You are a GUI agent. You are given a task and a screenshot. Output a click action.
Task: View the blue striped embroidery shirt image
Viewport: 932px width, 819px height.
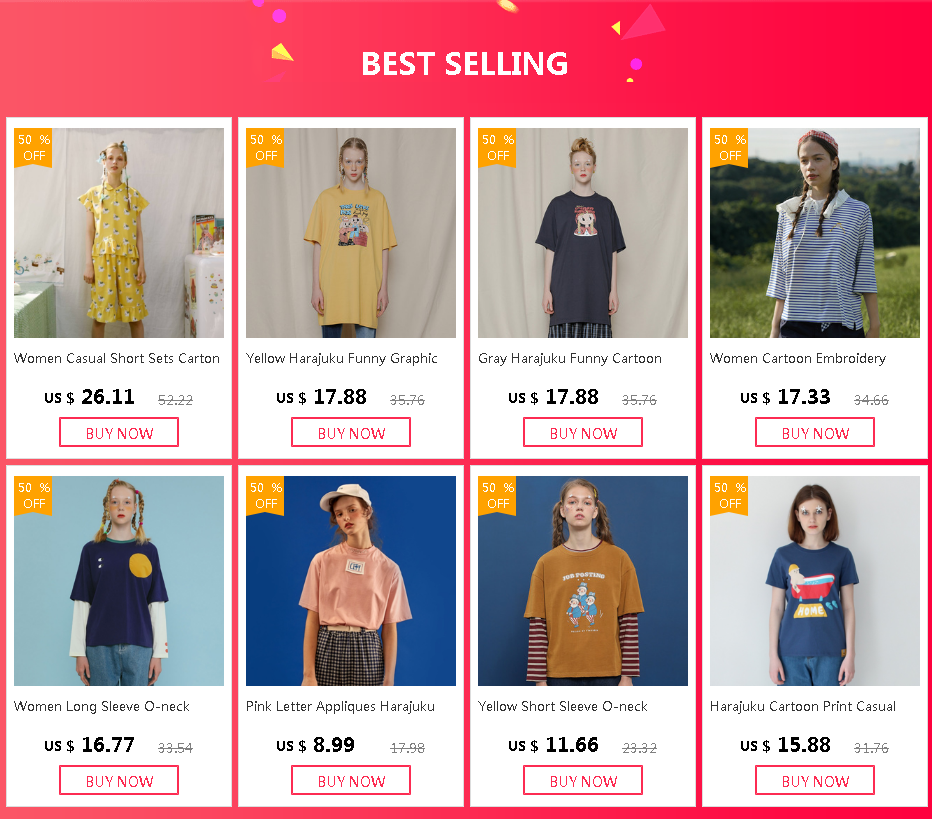click(815, 233)
